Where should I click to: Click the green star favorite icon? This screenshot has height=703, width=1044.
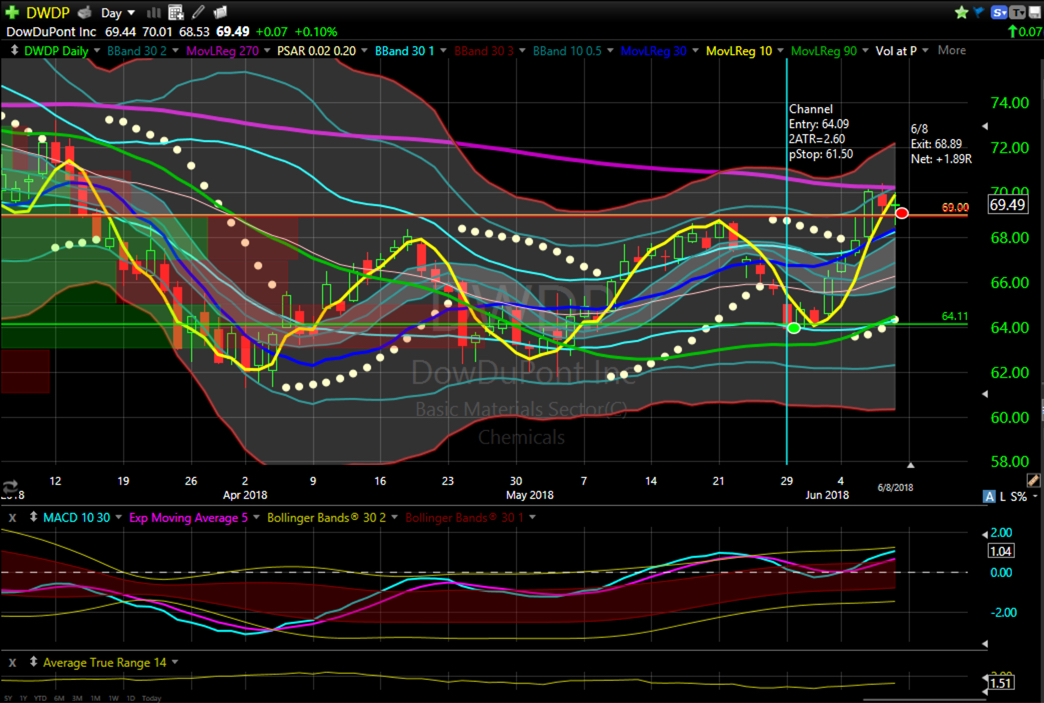pyautogui.click(x=961, y=12)
